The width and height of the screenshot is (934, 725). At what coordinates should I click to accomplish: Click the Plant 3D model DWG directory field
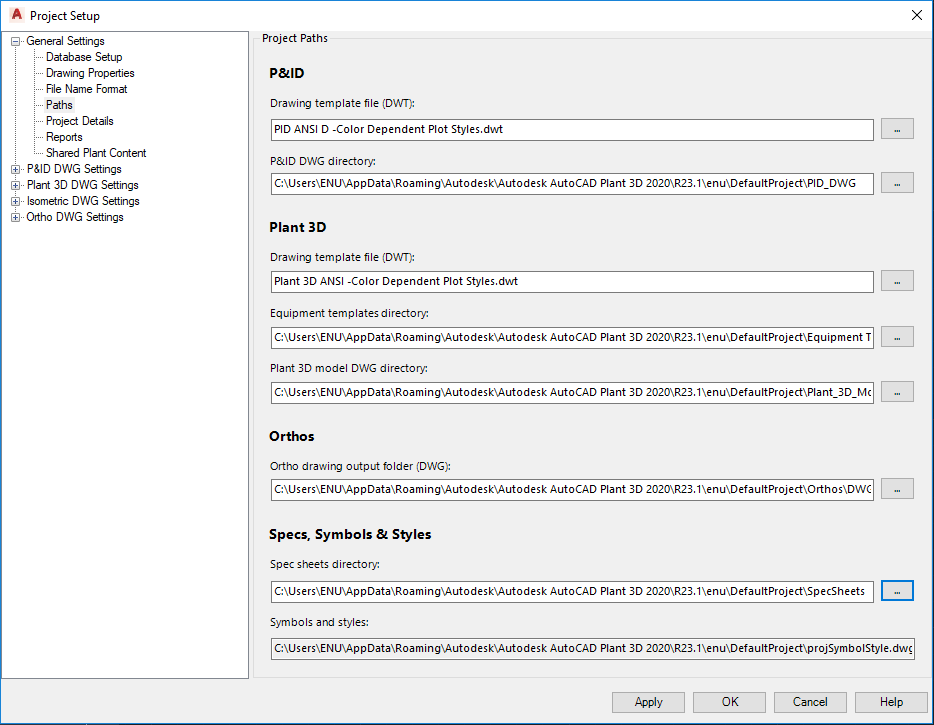coord(572,392)
